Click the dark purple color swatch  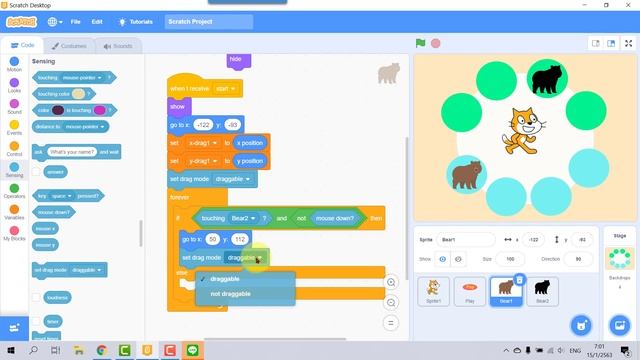58,110
